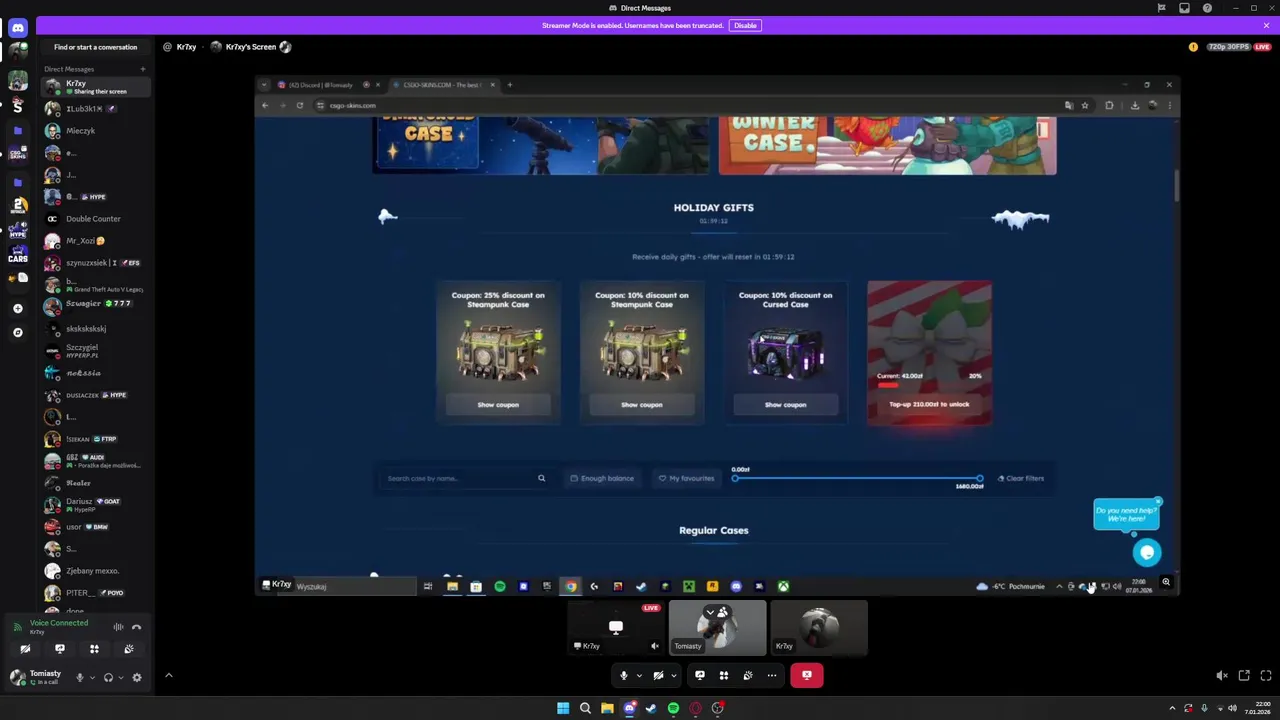1280x720 pixels.
Task: Unmute the Kr7xy stream audio icon
Action: (655, 646)
